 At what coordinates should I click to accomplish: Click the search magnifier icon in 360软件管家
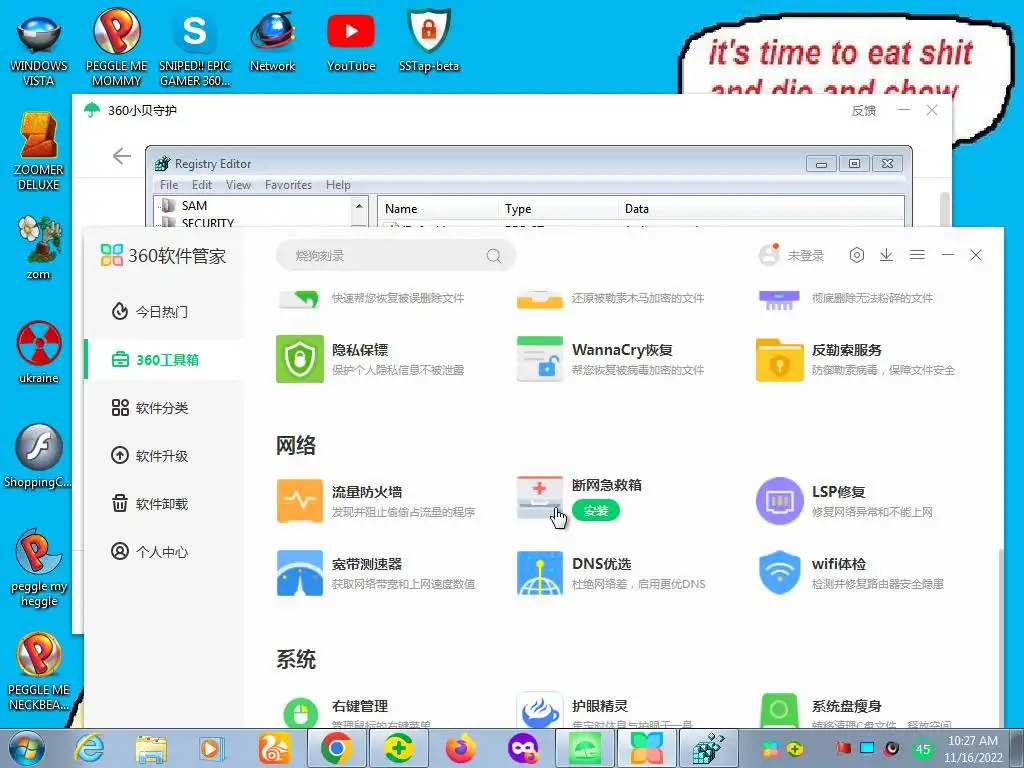494,256
